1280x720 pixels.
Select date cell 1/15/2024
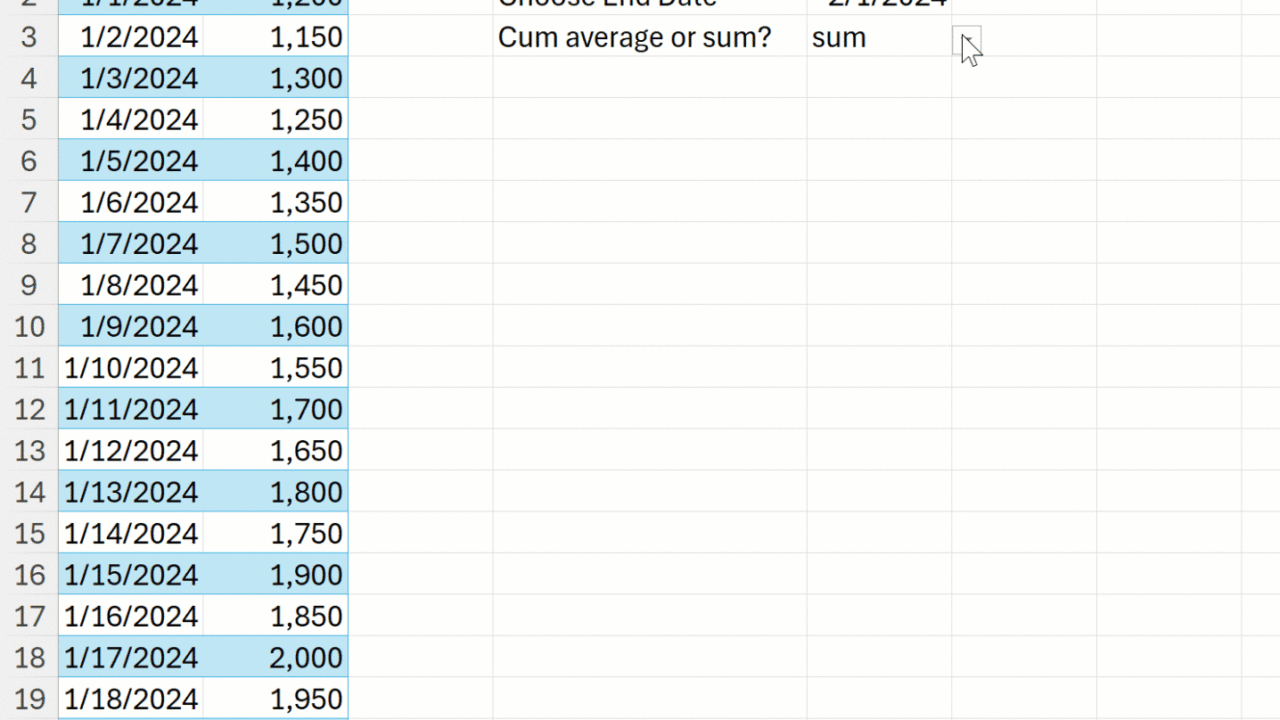131,575
